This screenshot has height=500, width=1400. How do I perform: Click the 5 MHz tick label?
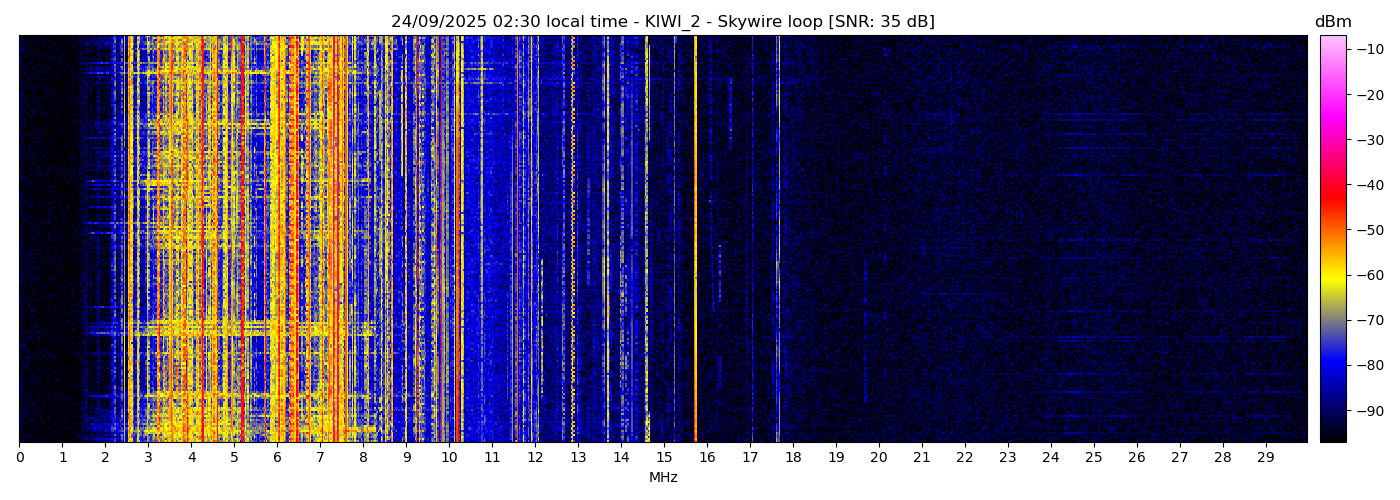(234, 457)
